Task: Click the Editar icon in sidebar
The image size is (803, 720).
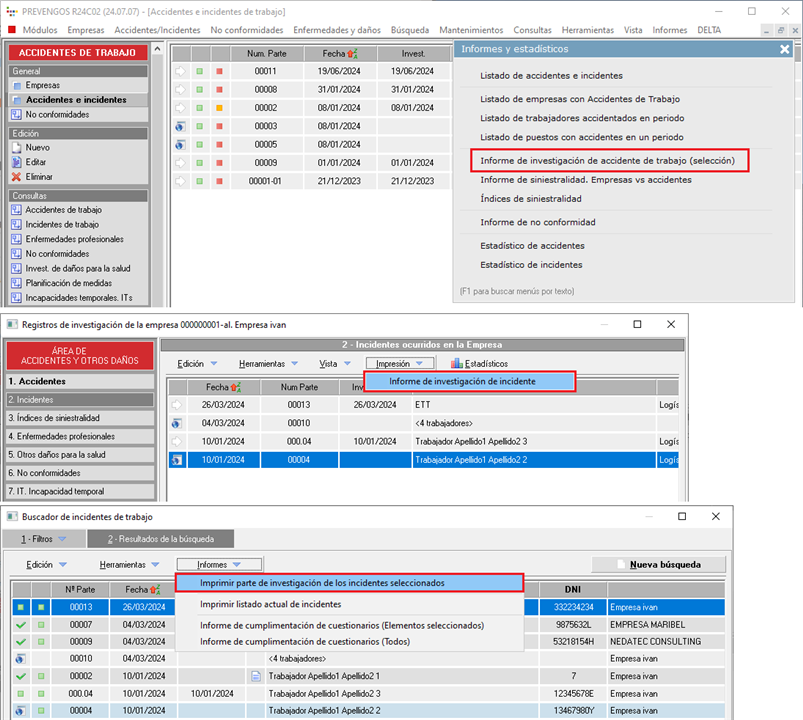Action: tap(16, 162)
